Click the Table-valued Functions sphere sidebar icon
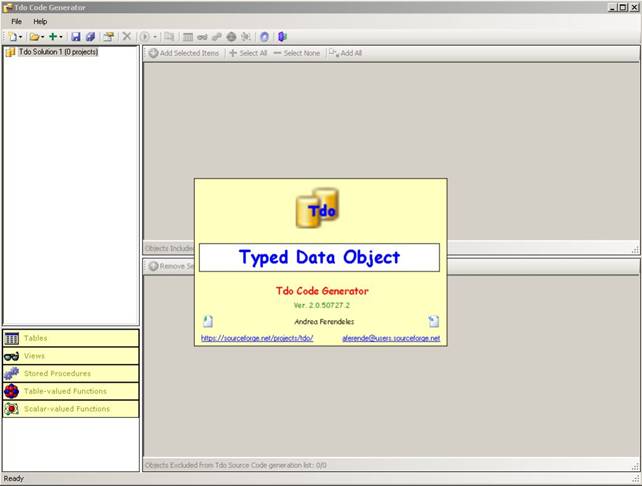 (x=11, y=391)
